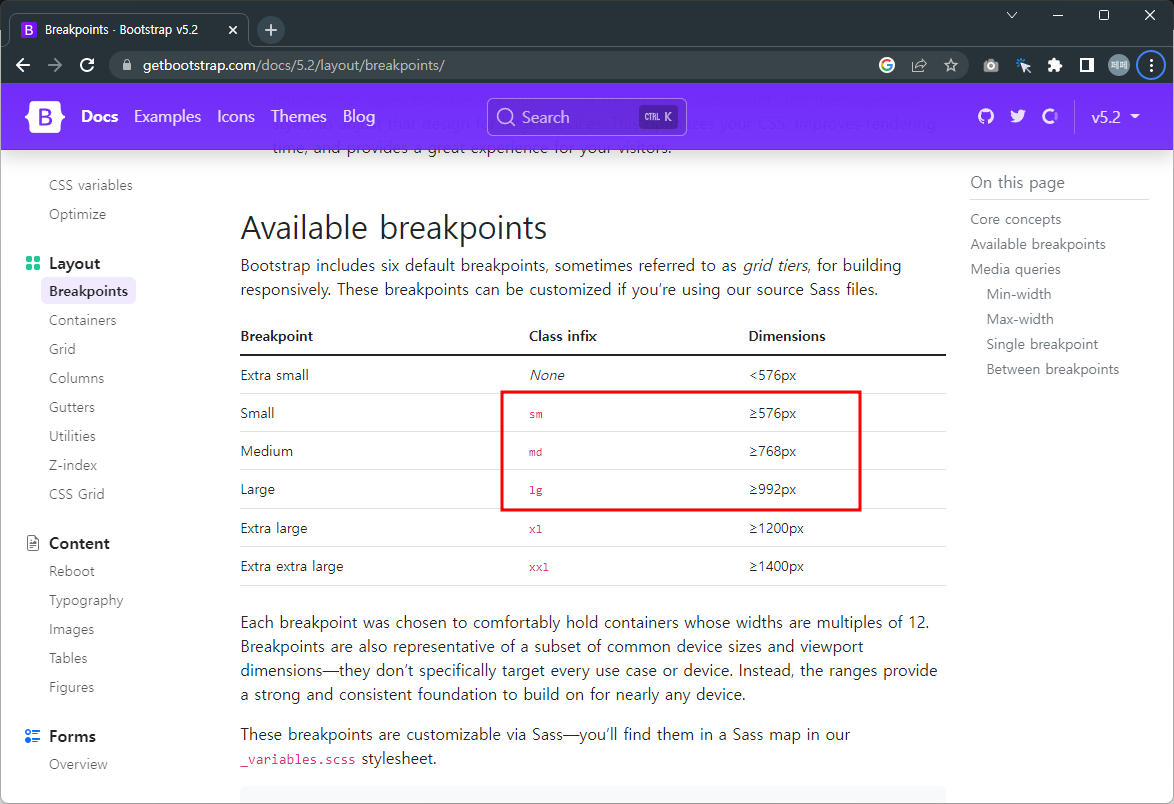
Task: Toggle the Chrome side panel icon
Action: (x=1086, y=65)
